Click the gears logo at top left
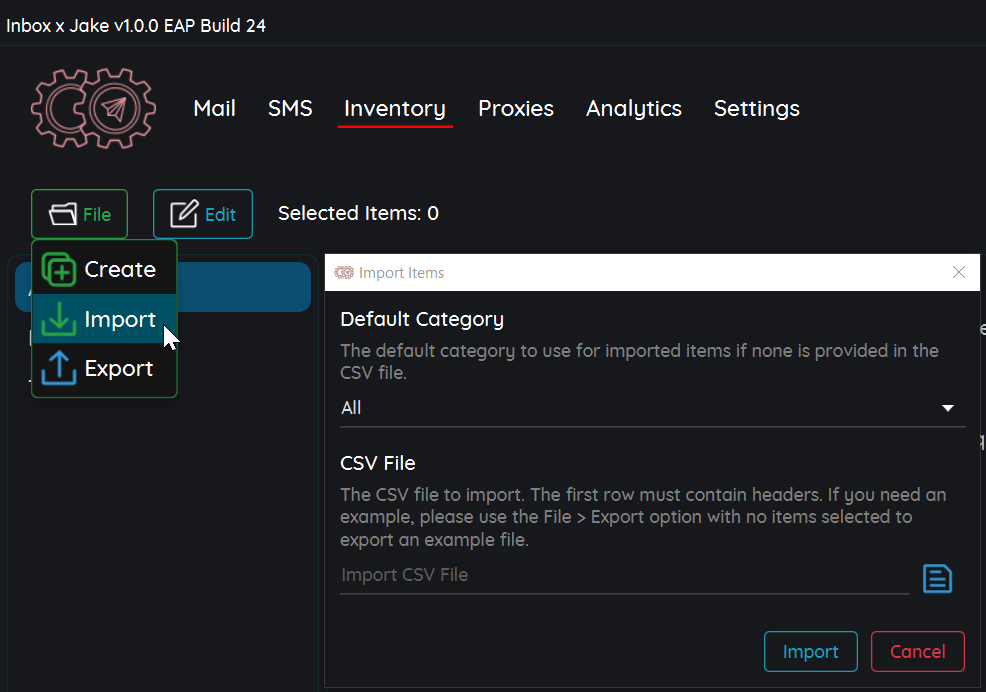Image resolution: width=986 pixels, height=692 pixels. (92, 107)
